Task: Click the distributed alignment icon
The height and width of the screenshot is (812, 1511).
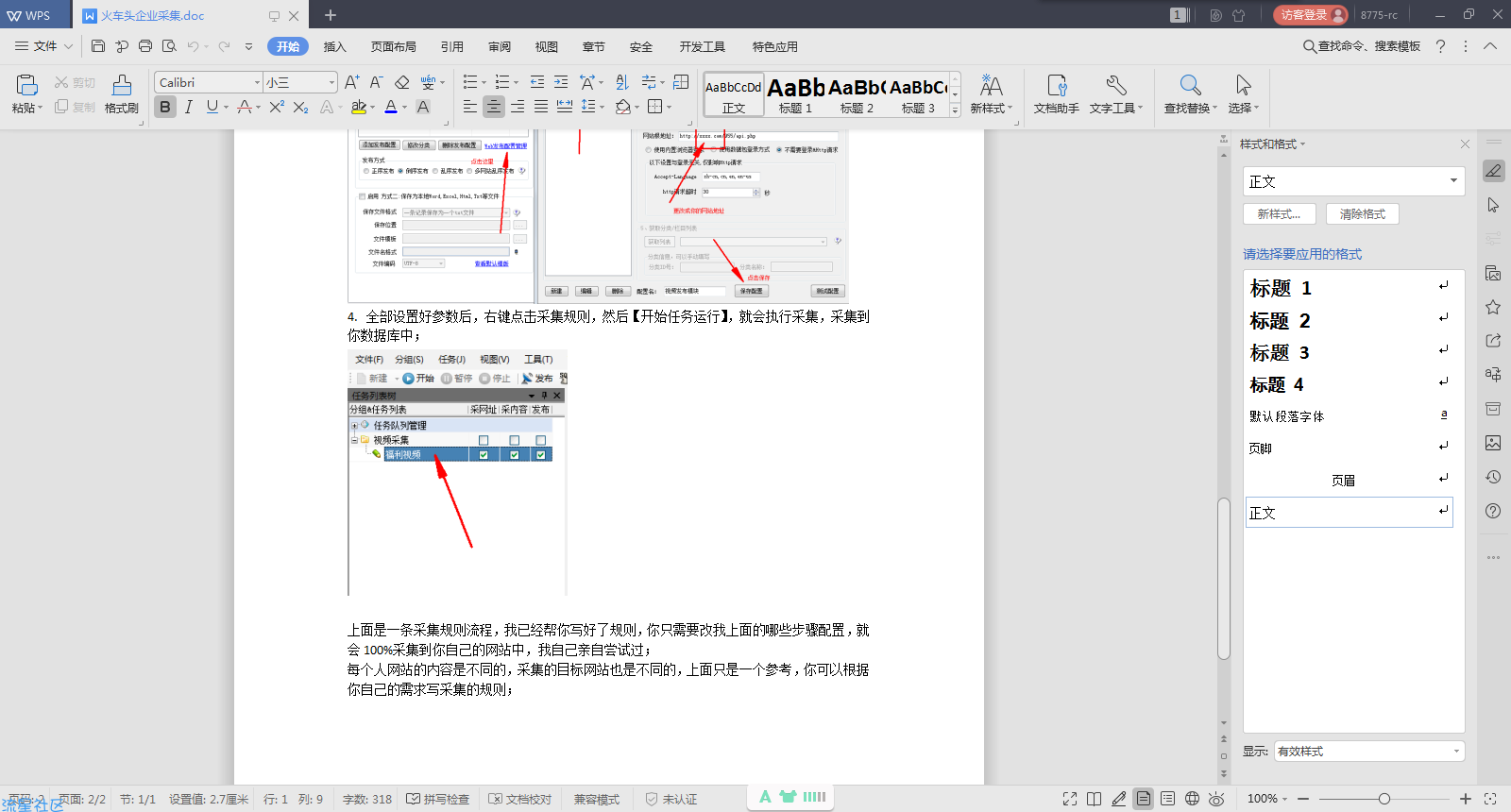Action: tap(565, 107)
